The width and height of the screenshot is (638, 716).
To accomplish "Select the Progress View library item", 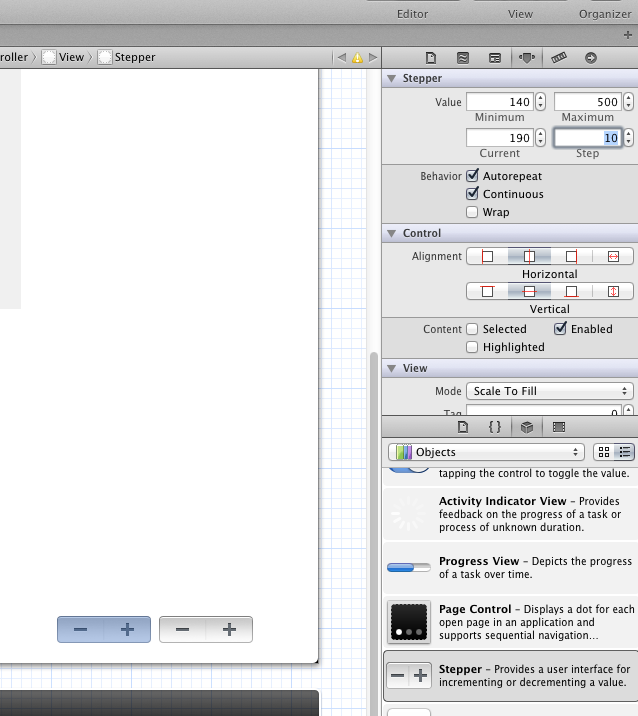I will [x=511, y=568].
